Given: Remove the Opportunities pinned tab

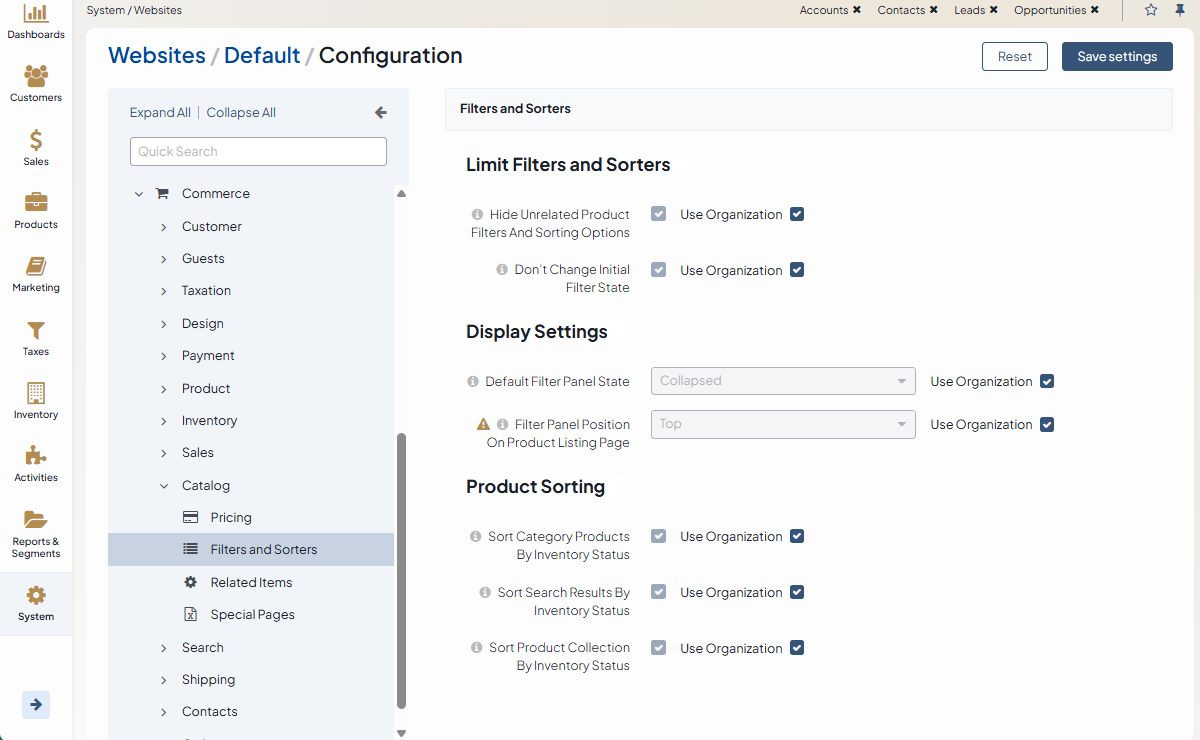Looking at the screenshot, I should [1094, 10].
